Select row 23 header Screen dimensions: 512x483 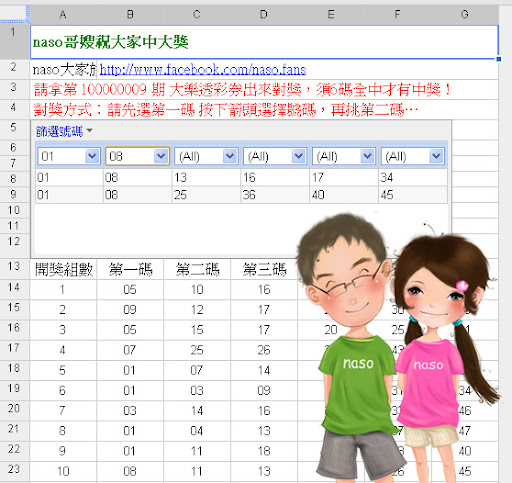15,471
